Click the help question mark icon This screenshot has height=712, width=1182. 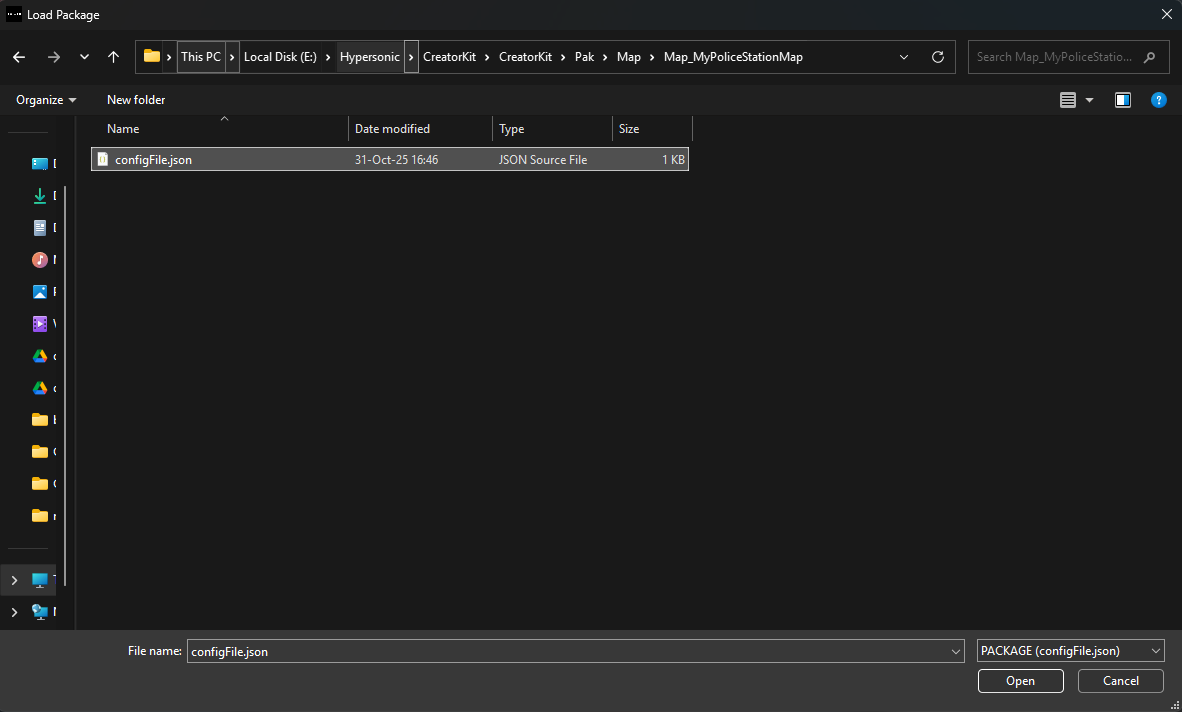tap(1158, 100)
